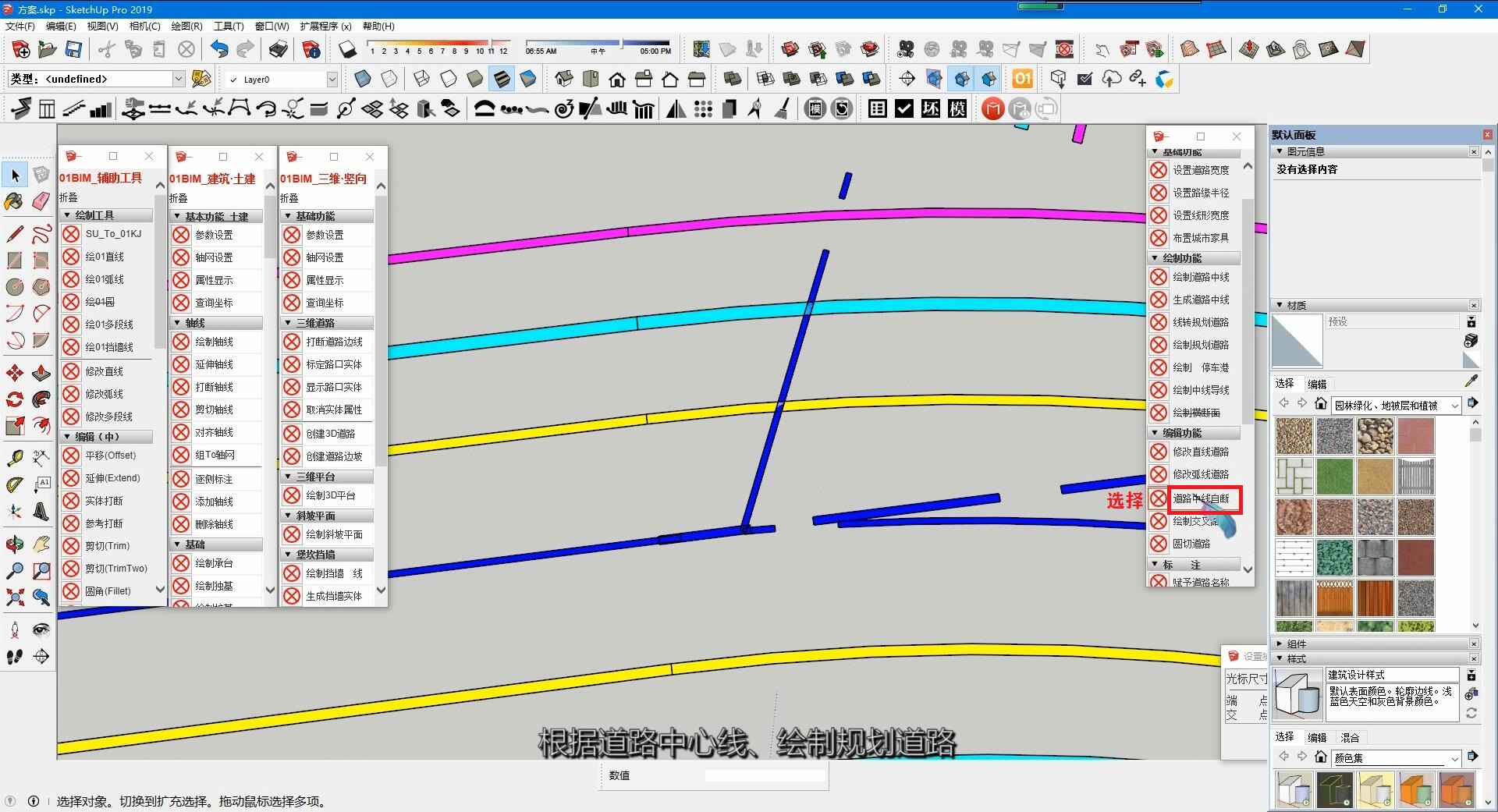This screenshot has height=812, width=1498.
Task: Select the 3D Text tool
Action: coord(41,512)
